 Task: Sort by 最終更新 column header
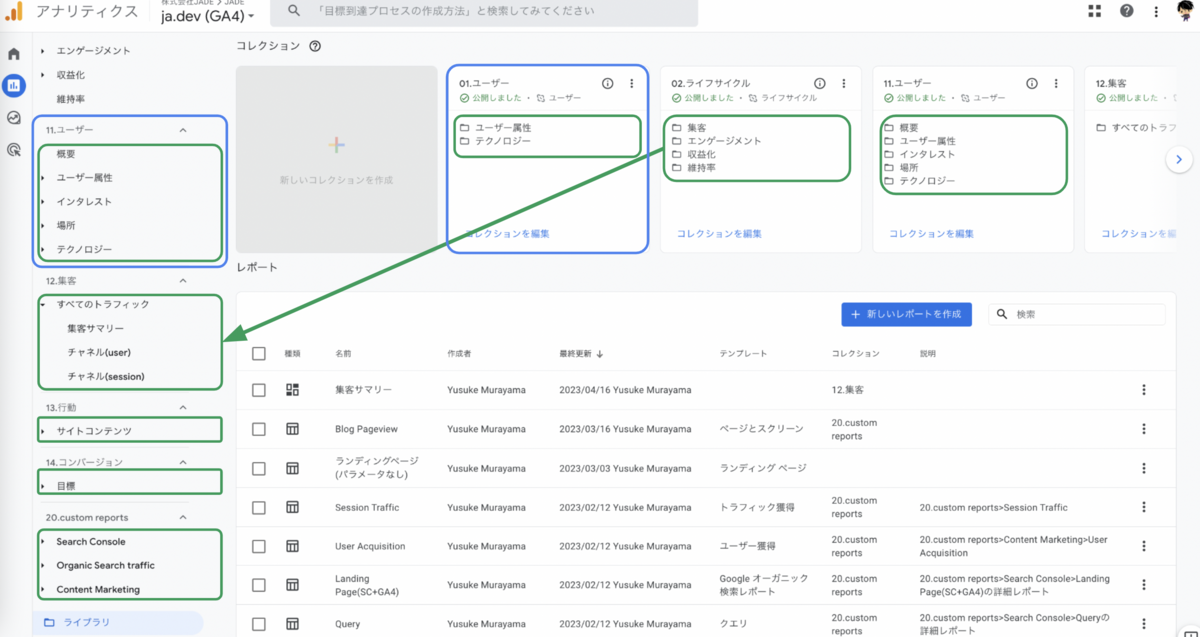582,354
